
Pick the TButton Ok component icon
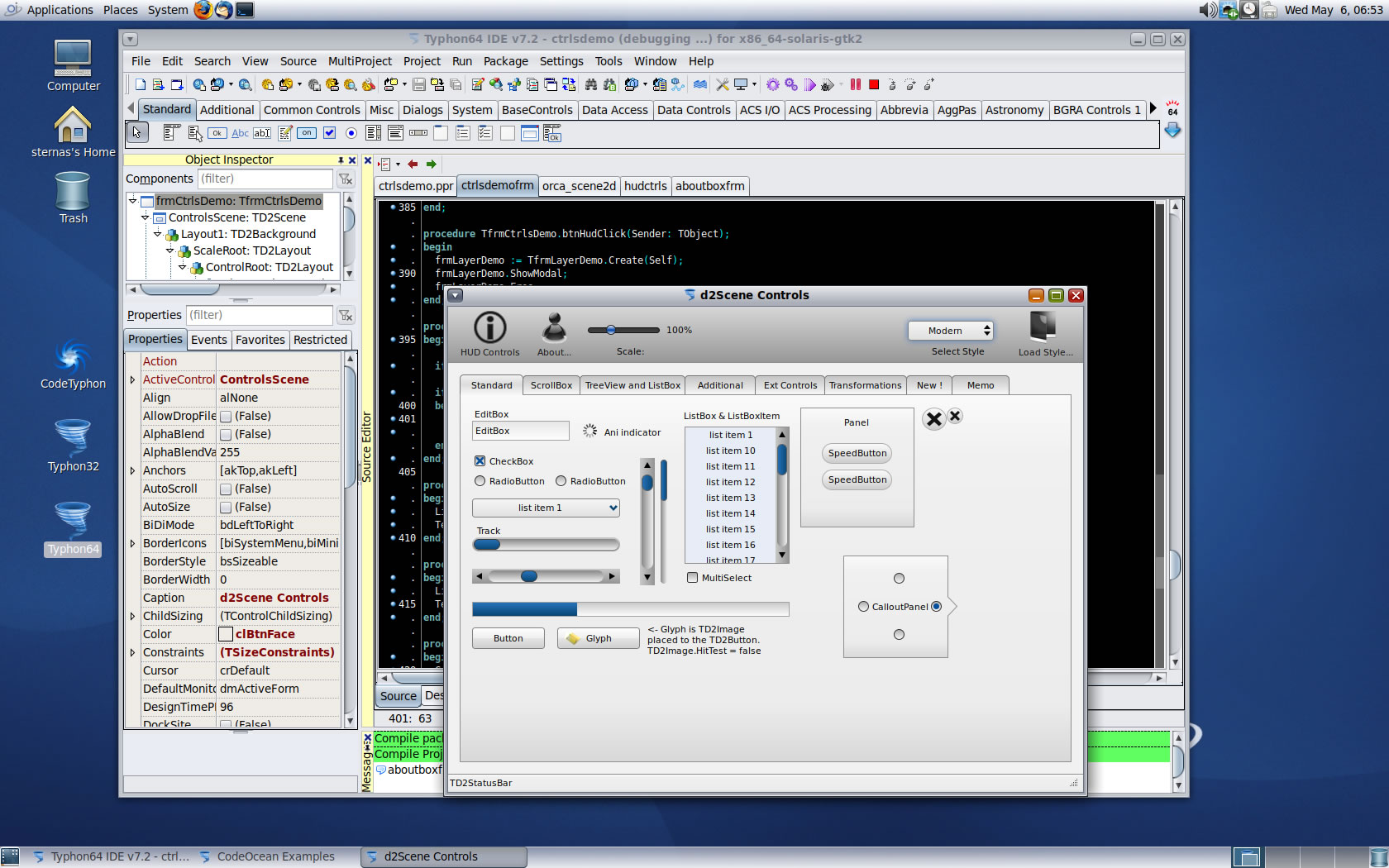tap(217, 132)
